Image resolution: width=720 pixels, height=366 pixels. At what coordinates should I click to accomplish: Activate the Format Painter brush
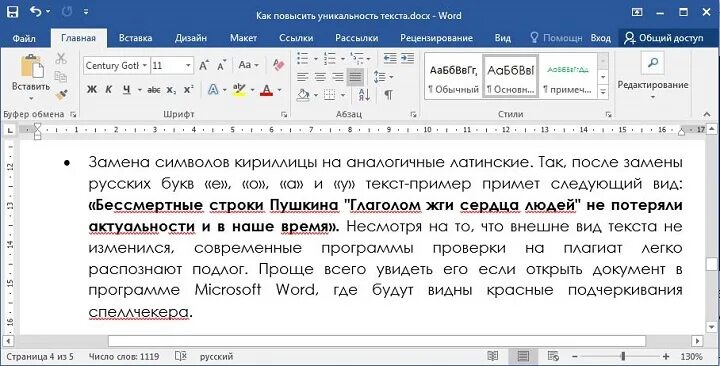coord(61,95)
